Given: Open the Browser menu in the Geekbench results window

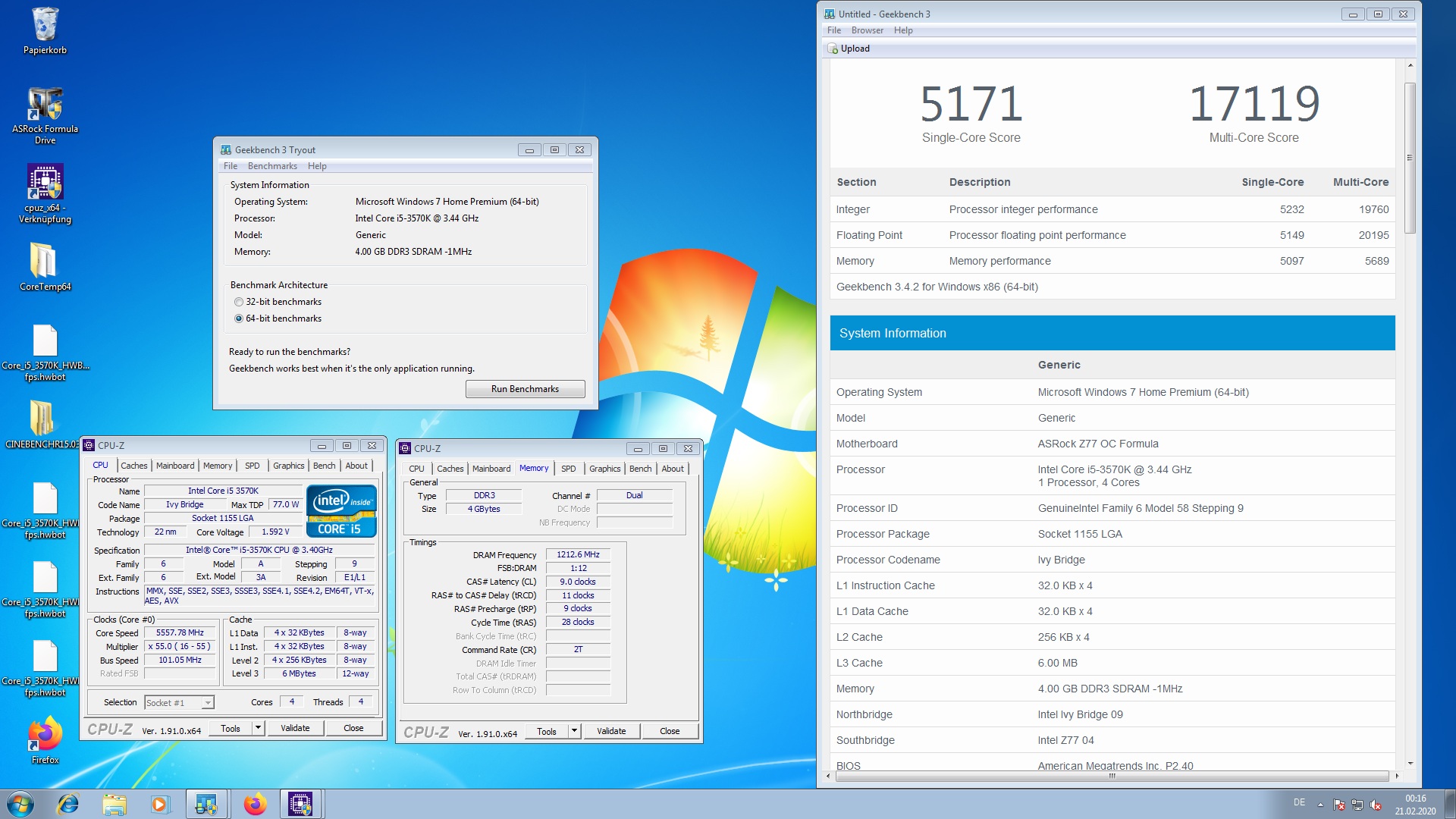Looking at the screenshot, I should click(x=867, y=30).
